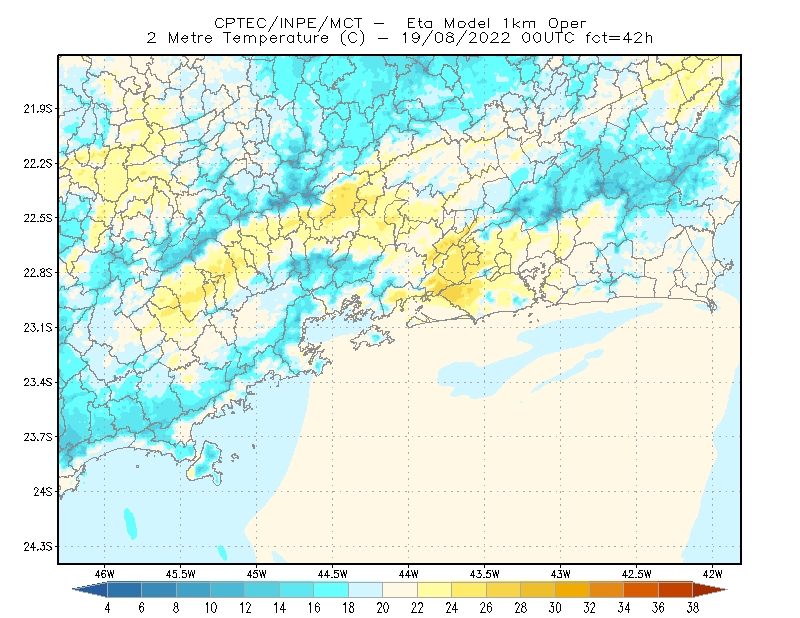Image resolution: width=800 pixels, height=618 pixels.
Task: Select the cyan swatch between 16 and 18
Action: (331, 590)
